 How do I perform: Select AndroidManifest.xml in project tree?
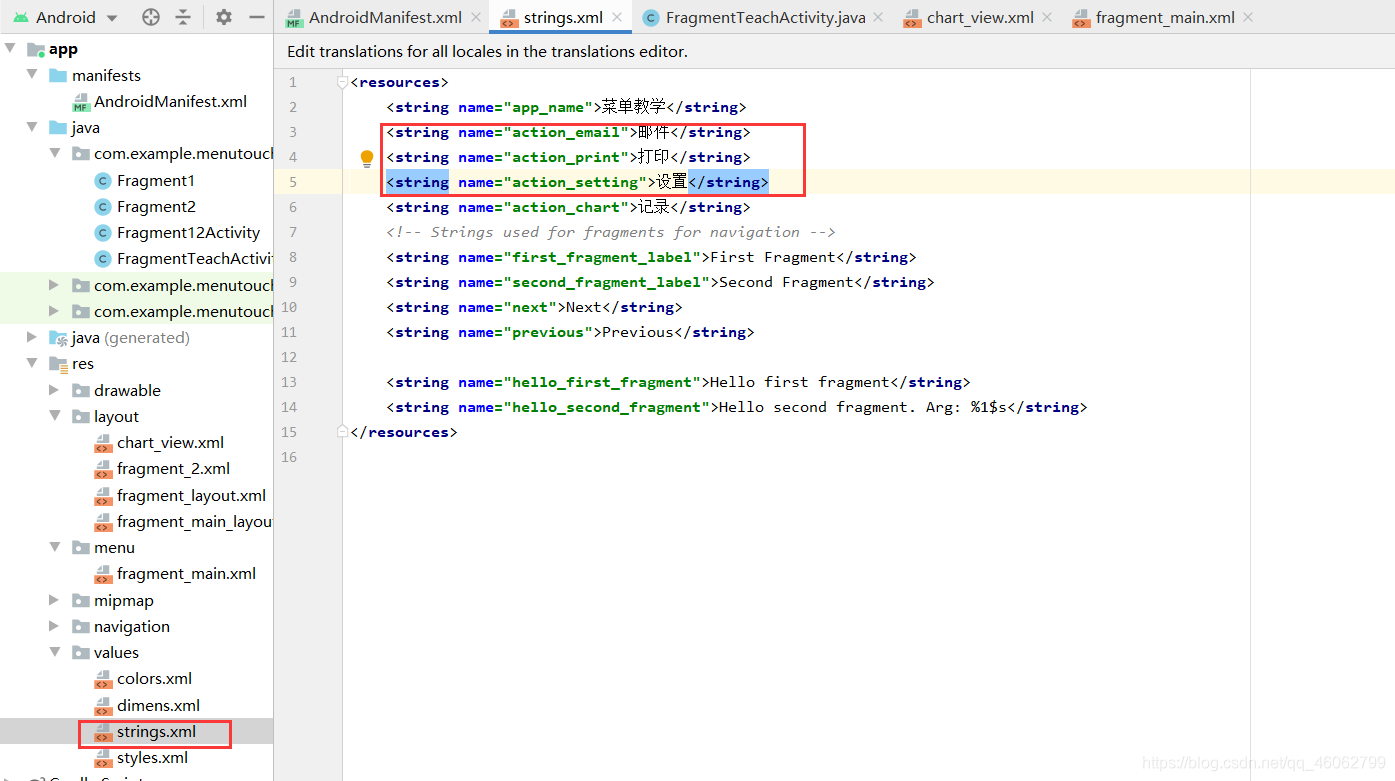click(x=170, y=101)
